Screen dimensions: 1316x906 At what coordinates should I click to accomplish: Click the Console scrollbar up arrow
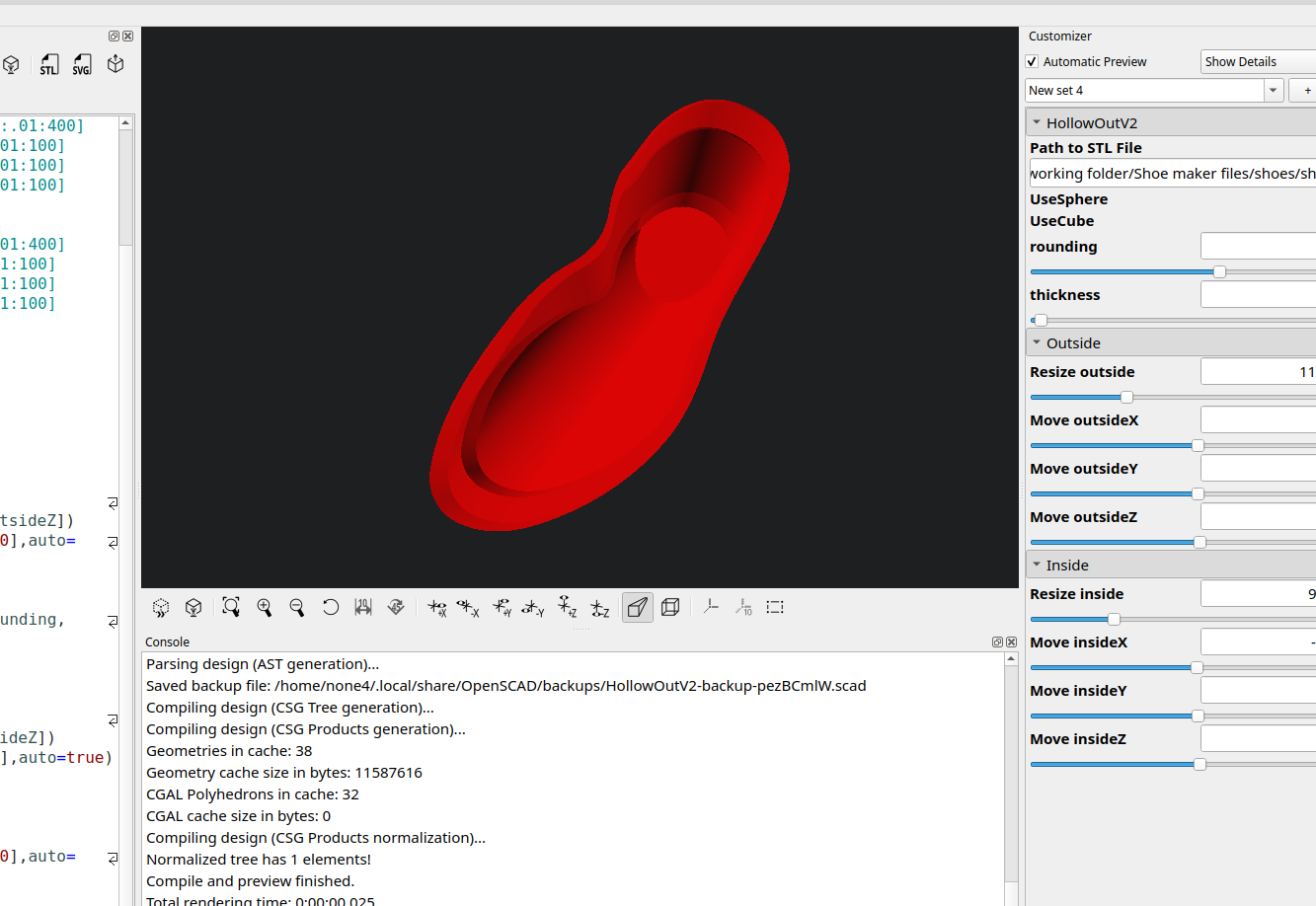tap(1011, 659)
